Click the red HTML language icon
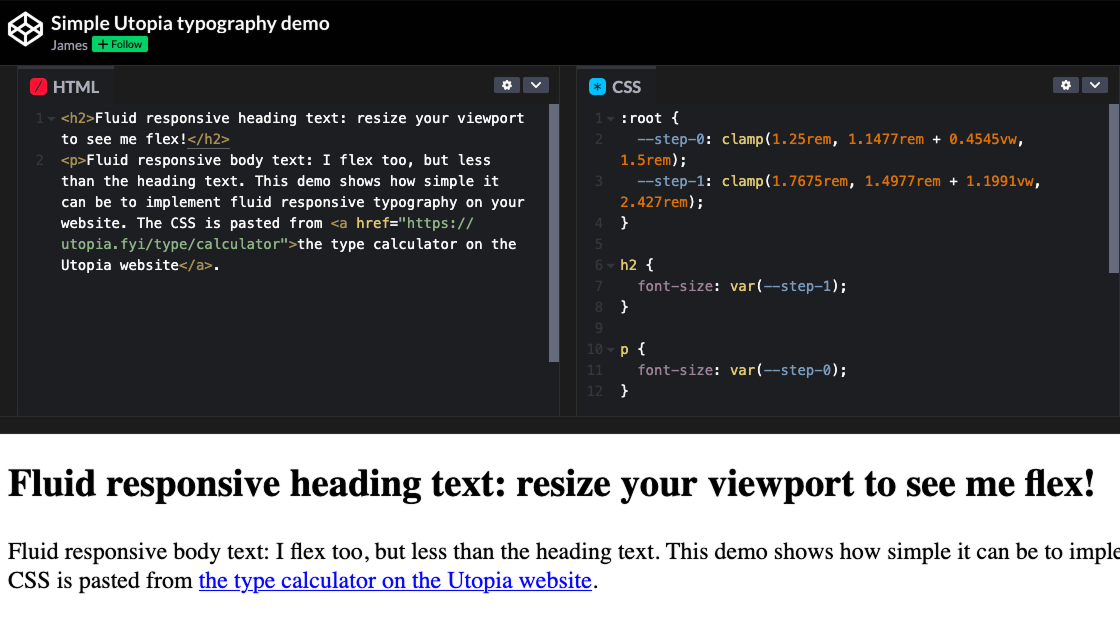The image size is (1120, 630). 38,86
